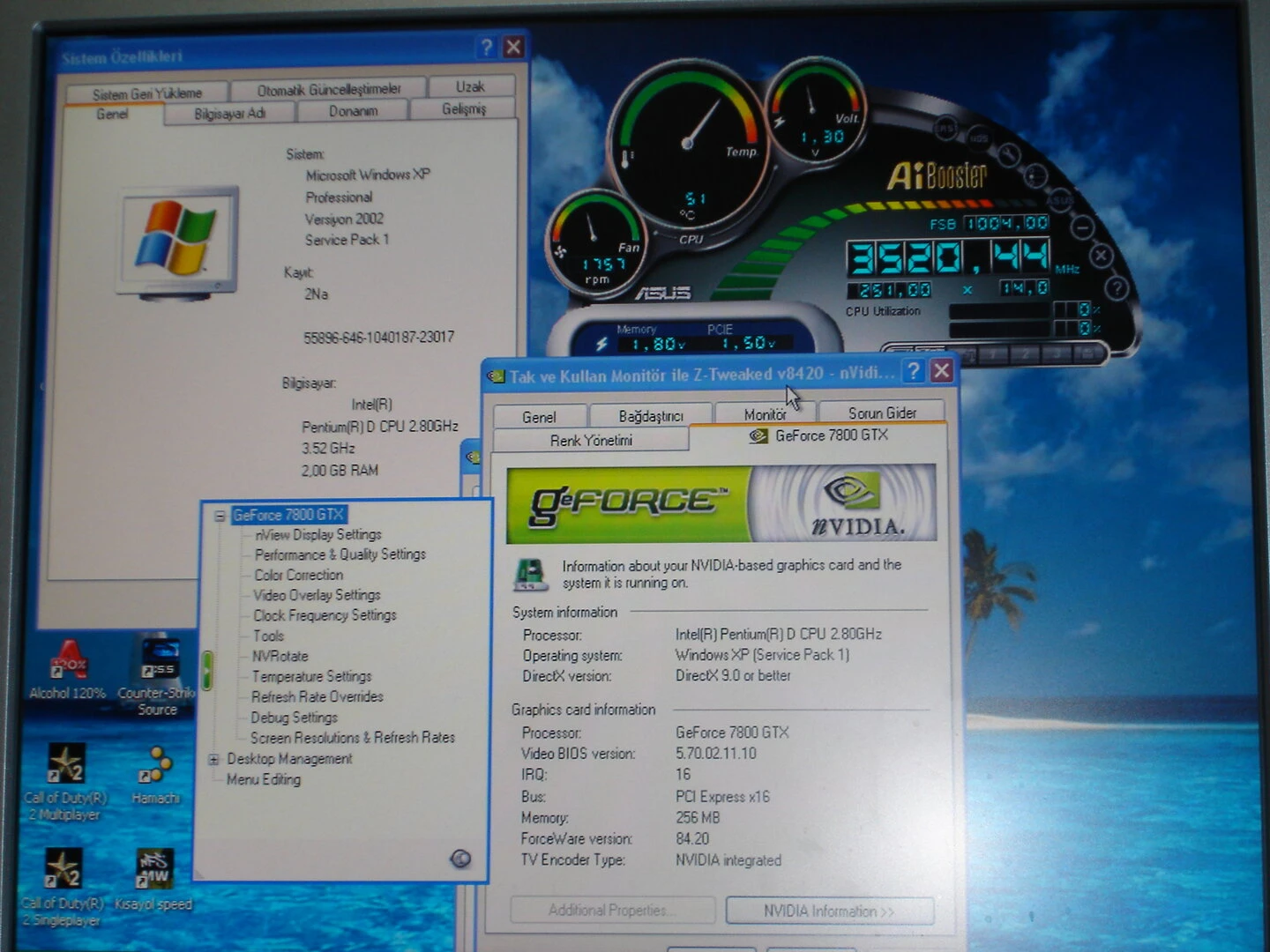Open Temperature Settings
The width and height of the screenshot is (1270, 952).
point(312,676)
